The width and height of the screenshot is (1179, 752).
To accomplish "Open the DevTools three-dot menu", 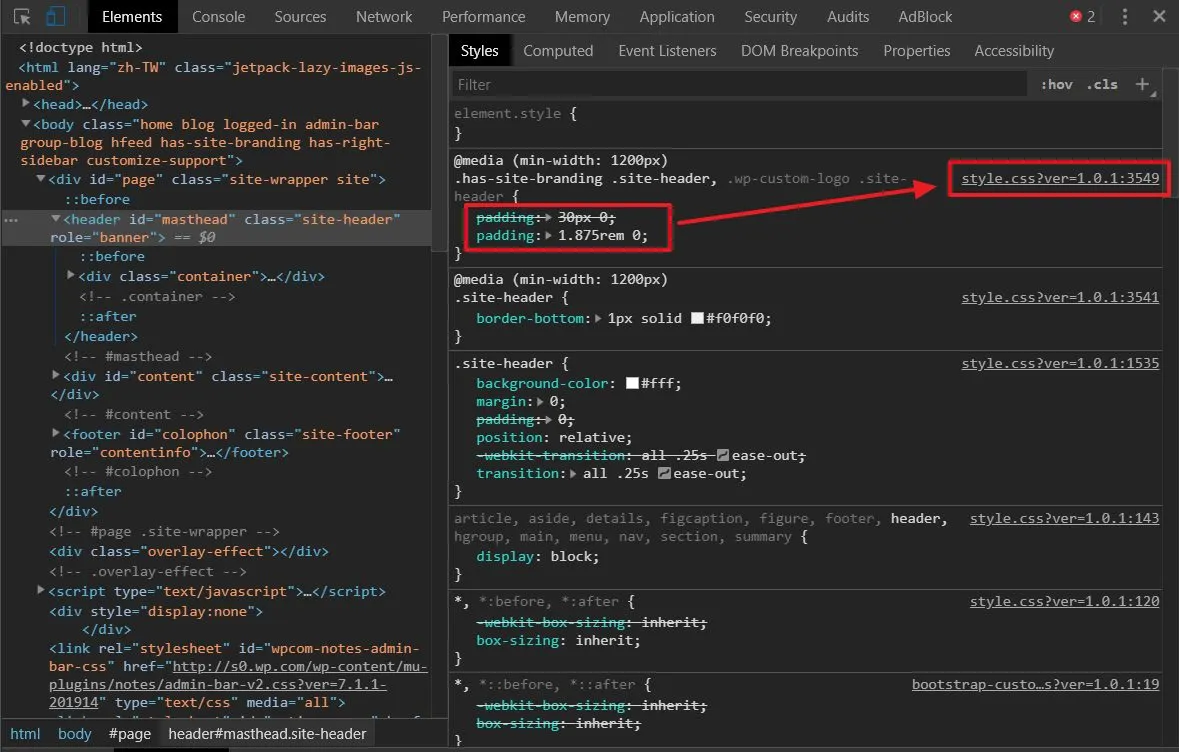I will coord(1125,17).
